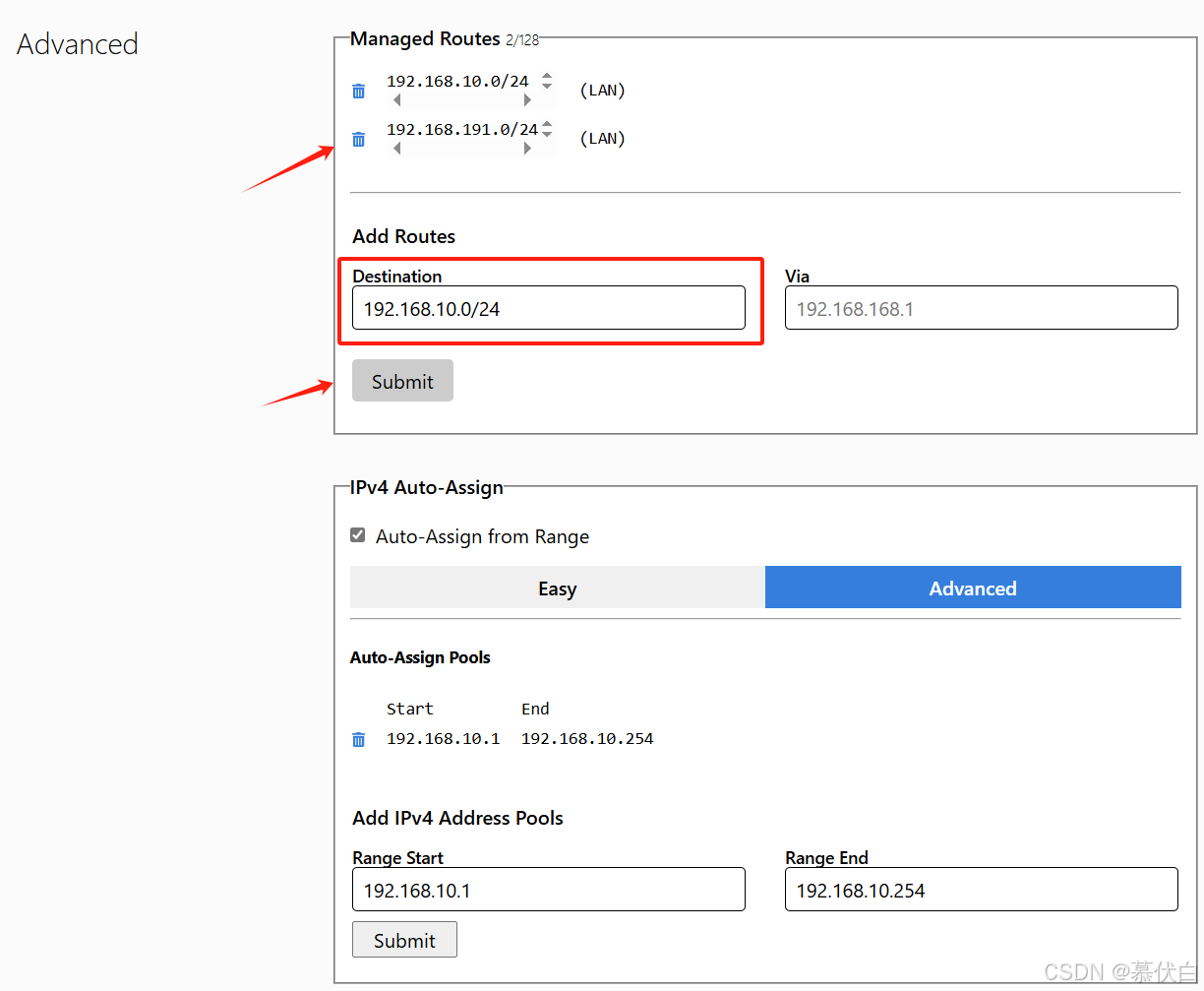The height and width of the screenshot is (991, 1204).
Task: Click the Via field label
Action: (x=798, y=277)
